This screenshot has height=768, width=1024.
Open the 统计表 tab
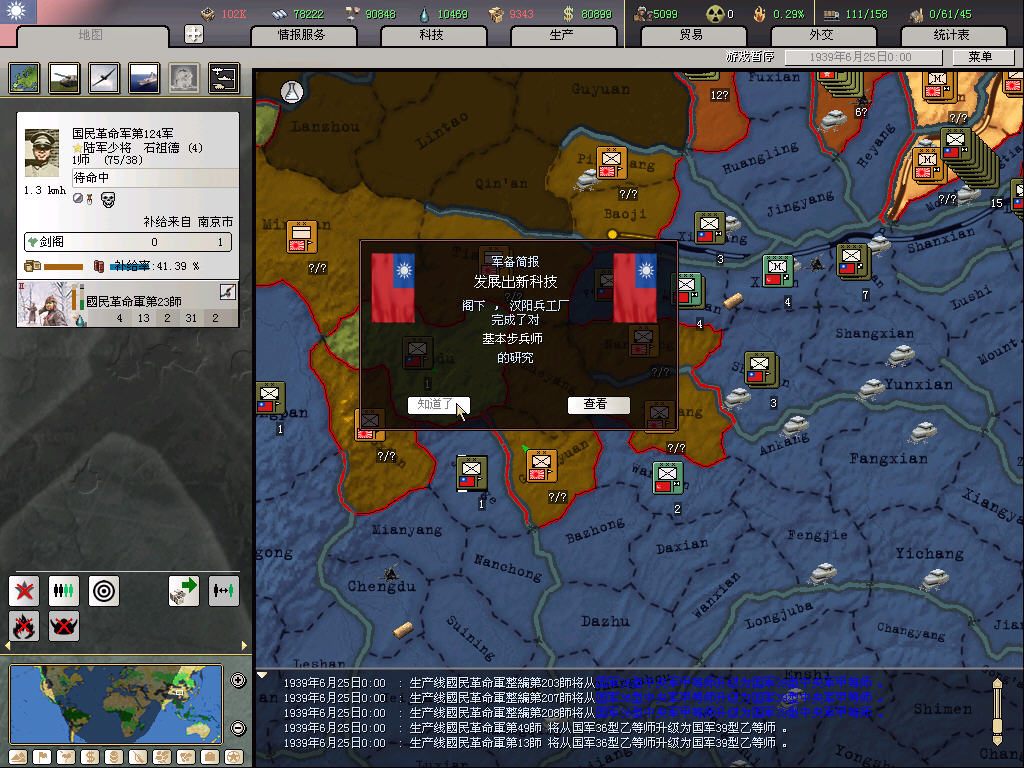952,35
